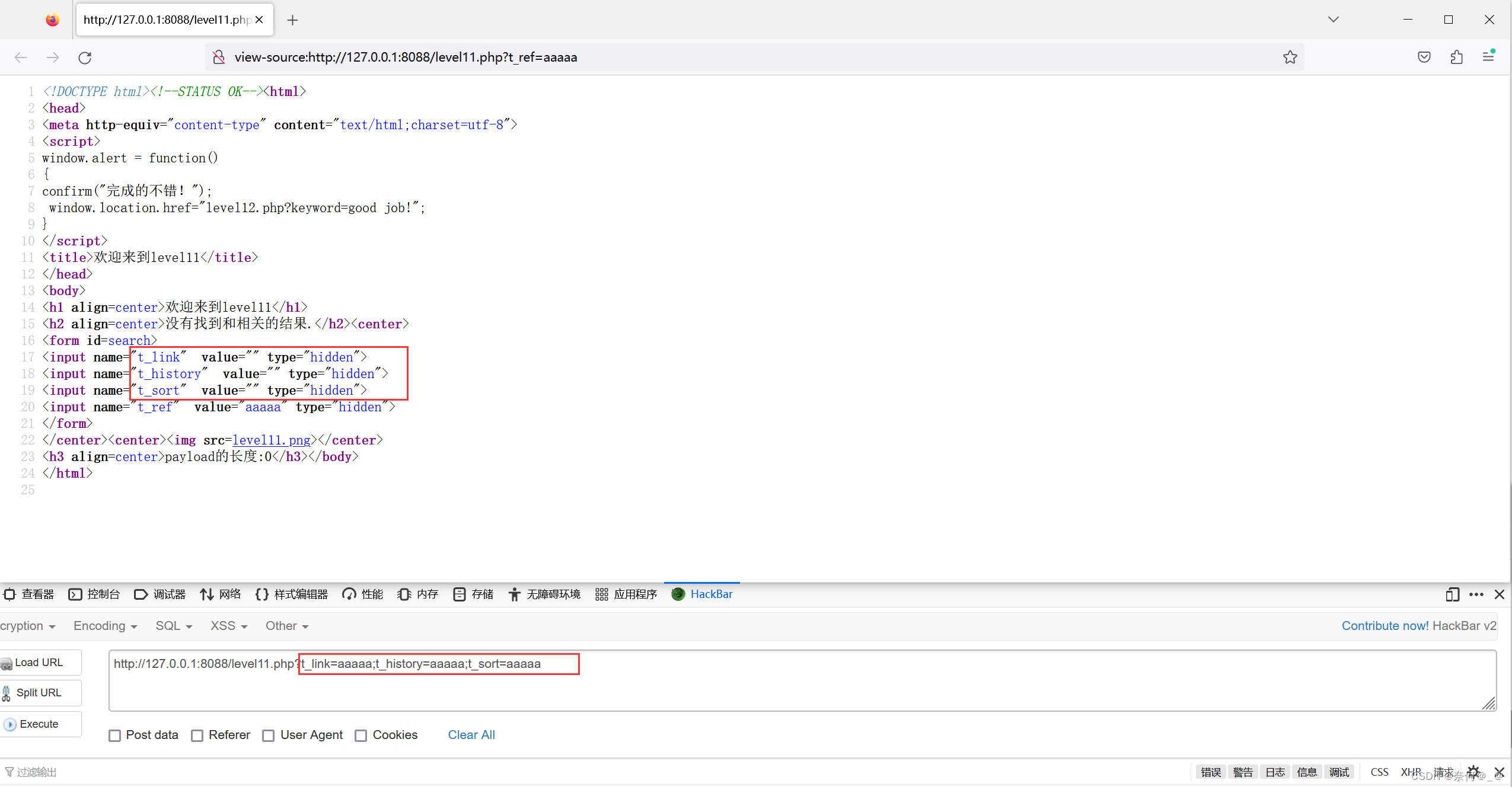
Task: Open the 无障碍环境 accessibility tab
Action: (x=544, y=594)
